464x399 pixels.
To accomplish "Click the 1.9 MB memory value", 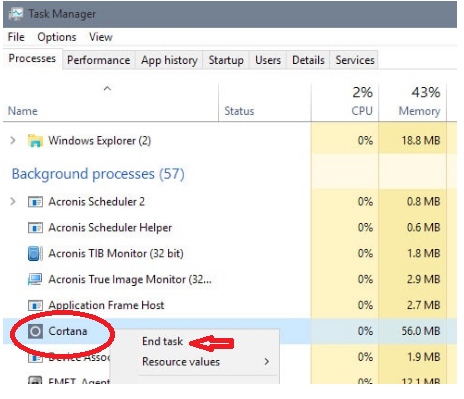I will [x=423, y=357].
